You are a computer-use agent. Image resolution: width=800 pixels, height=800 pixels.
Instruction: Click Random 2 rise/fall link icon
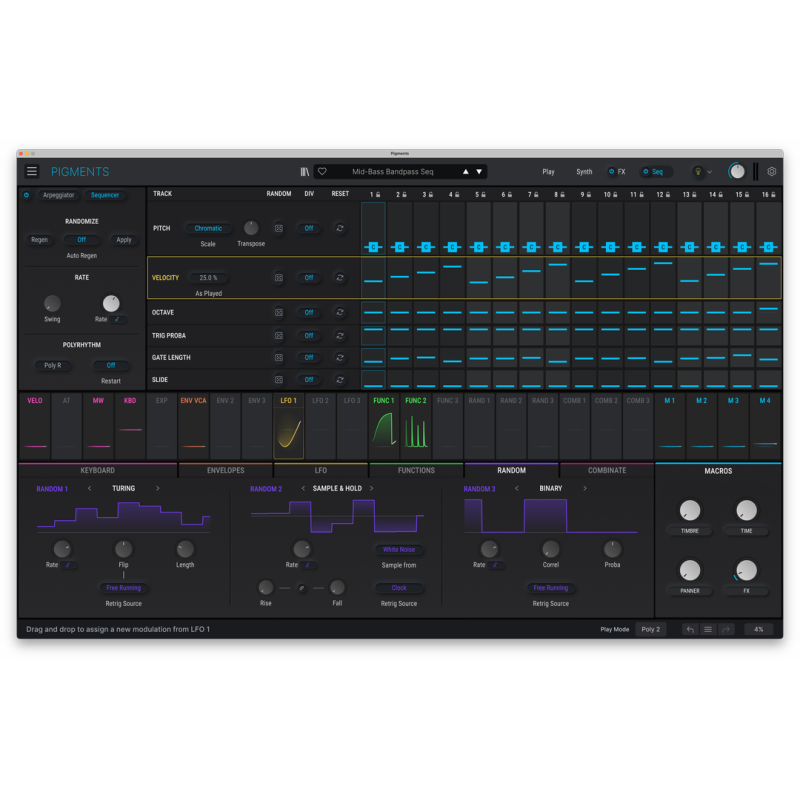[302, 588]
